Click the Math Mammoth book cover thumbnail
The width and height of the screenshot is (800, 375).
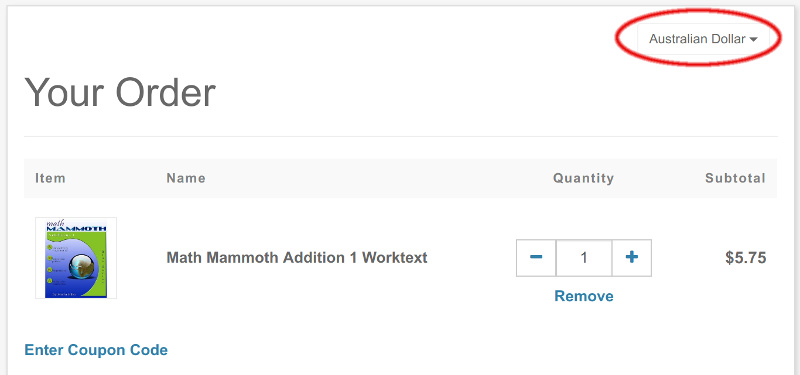click(x=76, y=258)
